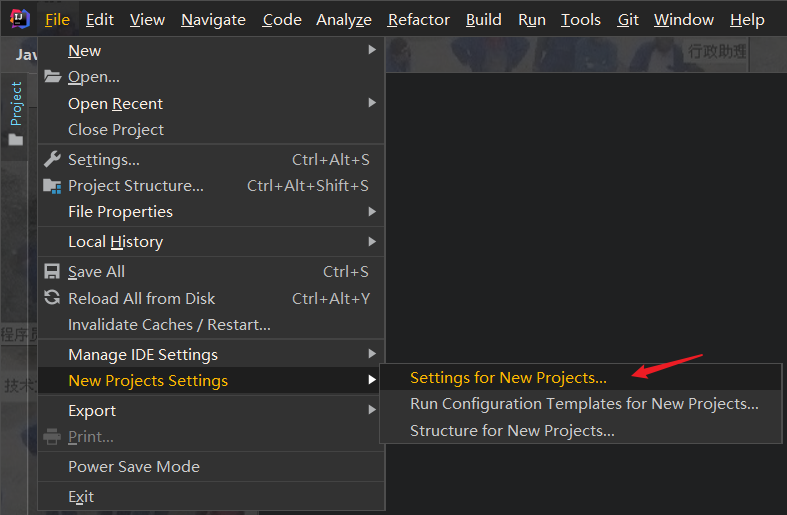Image resolution: width=787 pixels, height=515 pixels.
Task: Click the Project Structure folder icon
Action: [x=52, y=186]
